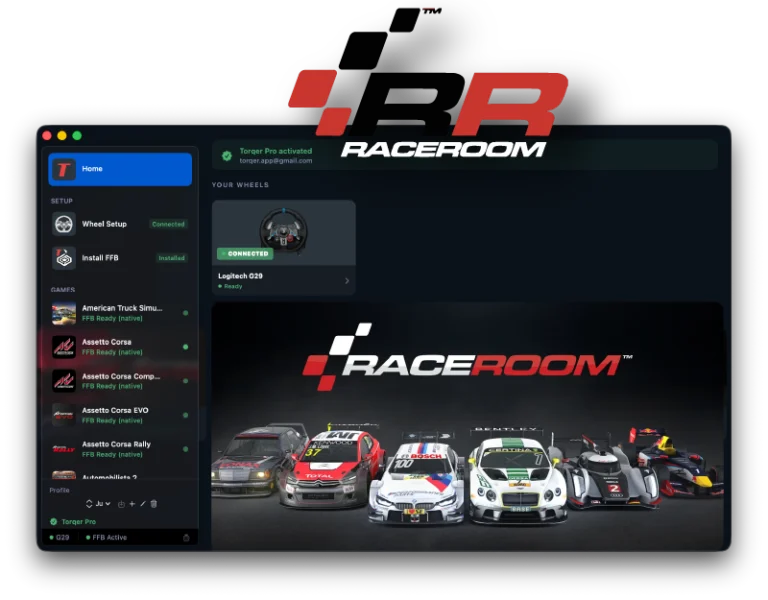The image size is (768, 600).
Task: Click the RaceRoom game banner image
Action: pos(467,425)
